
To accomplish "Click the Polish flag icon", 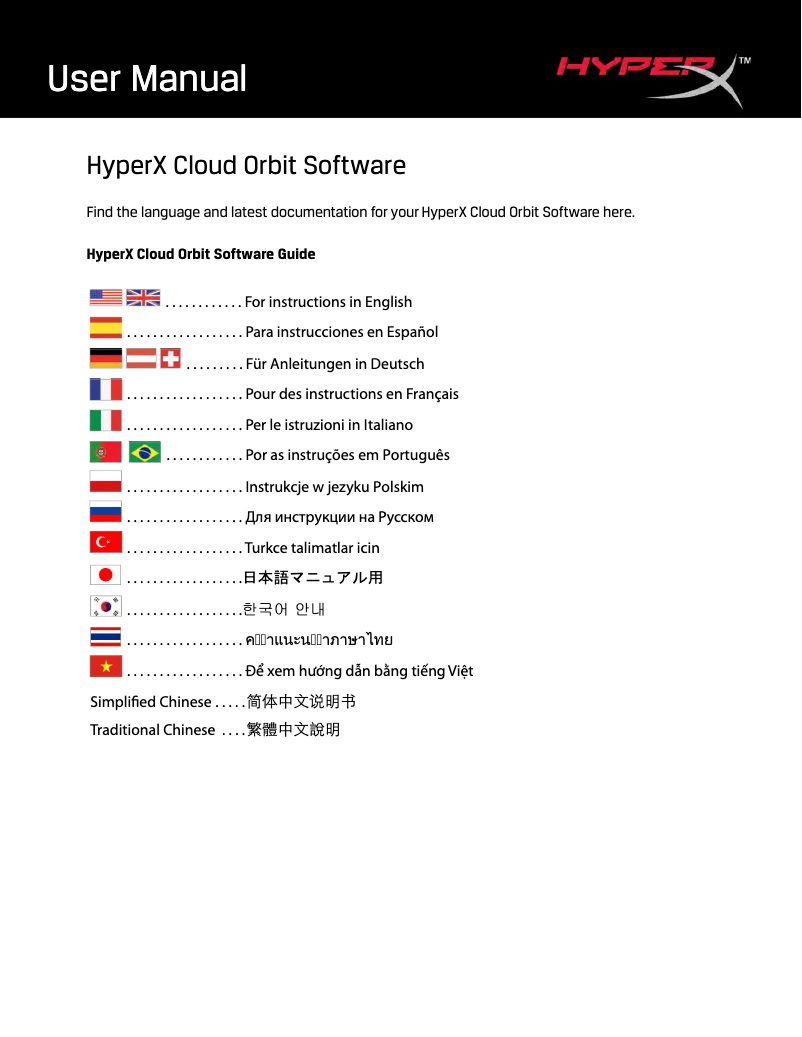I will click(x=105, y=480).
